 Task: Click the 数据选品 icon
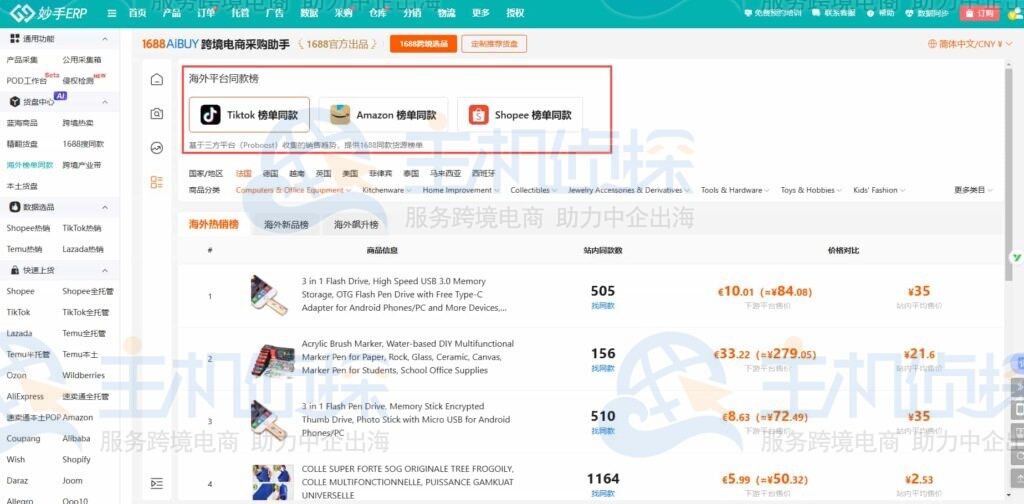click(x=15, y=207)
